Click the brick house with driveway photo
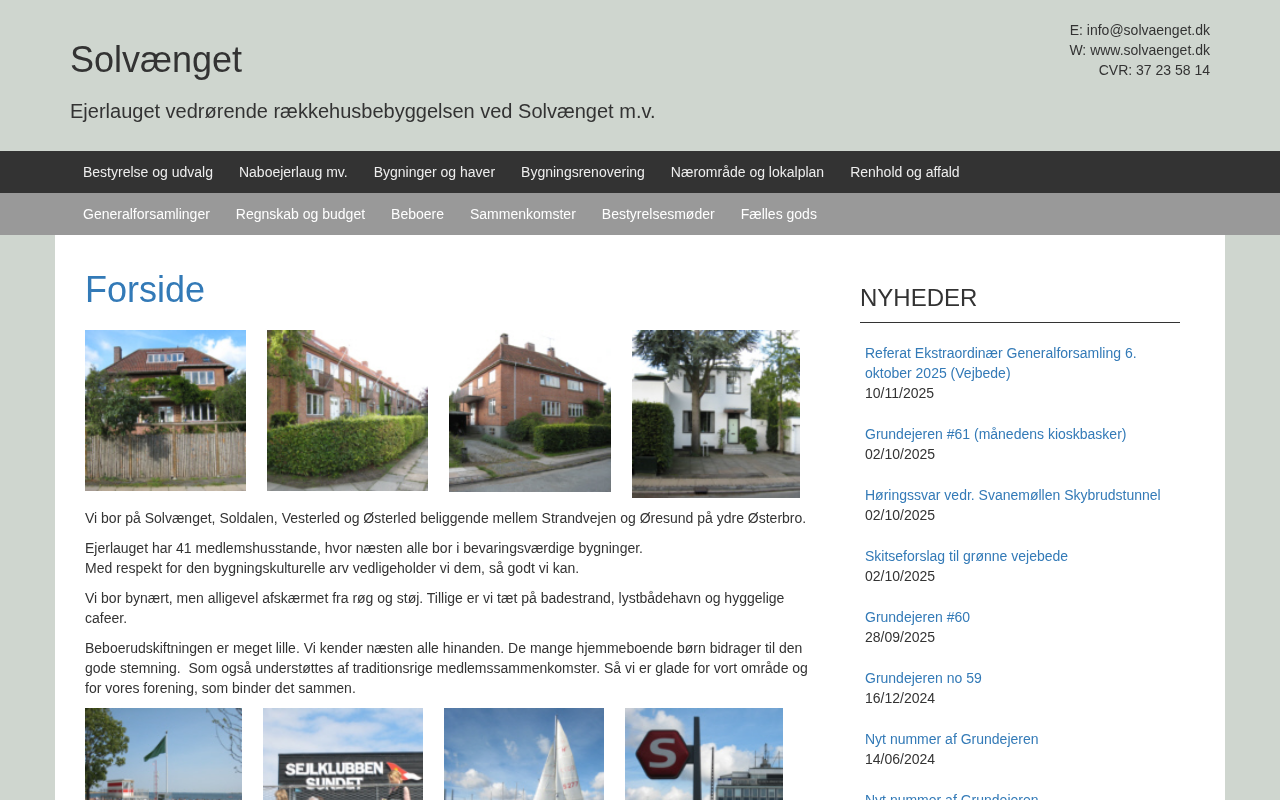The height and width of the screenshot is (800, 1280). [530, 411]
